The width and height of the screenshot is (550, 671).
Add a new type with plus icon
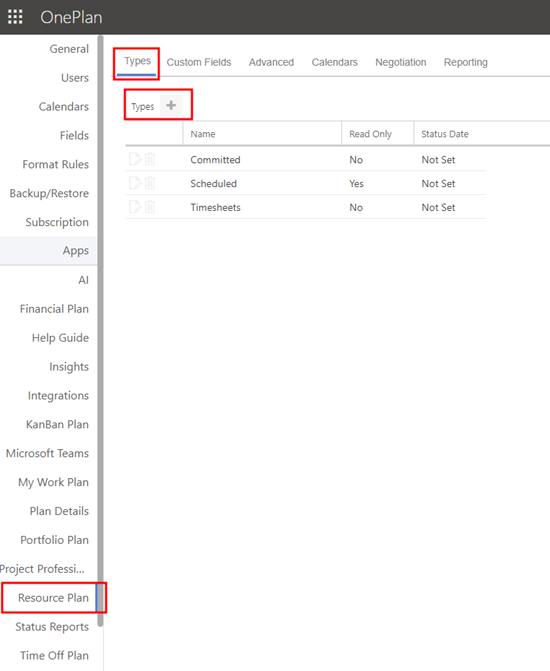point(171,105)
